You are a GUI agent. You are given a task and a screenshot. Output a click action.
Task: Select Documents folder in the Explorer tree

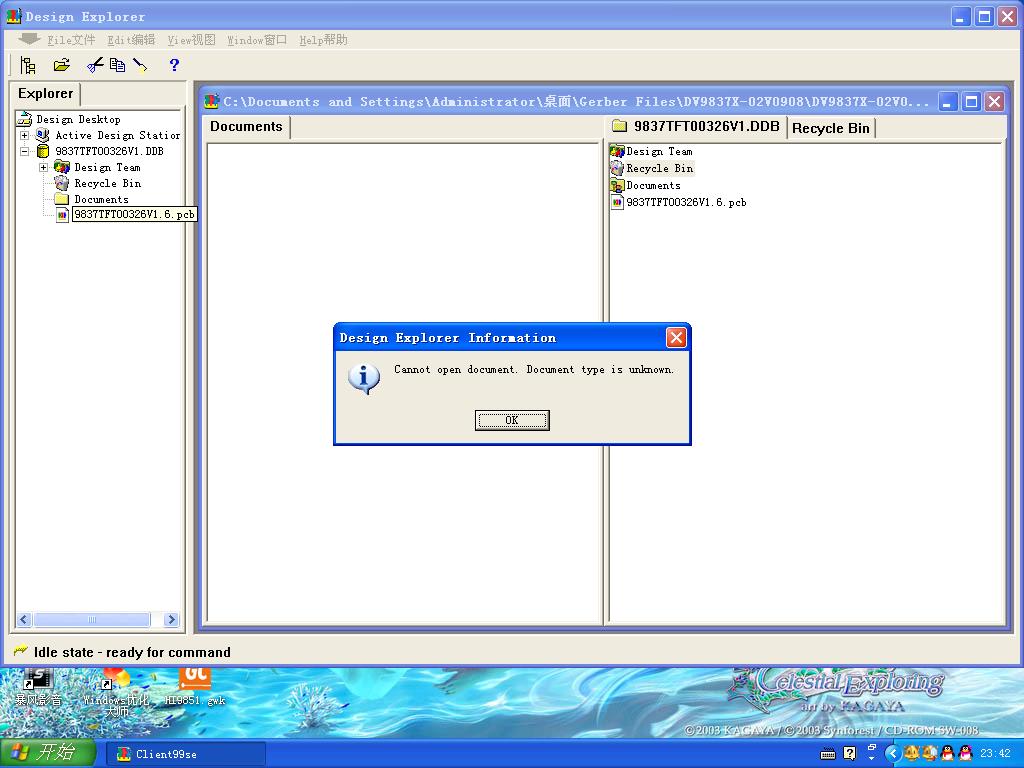[x=101, y=199]
